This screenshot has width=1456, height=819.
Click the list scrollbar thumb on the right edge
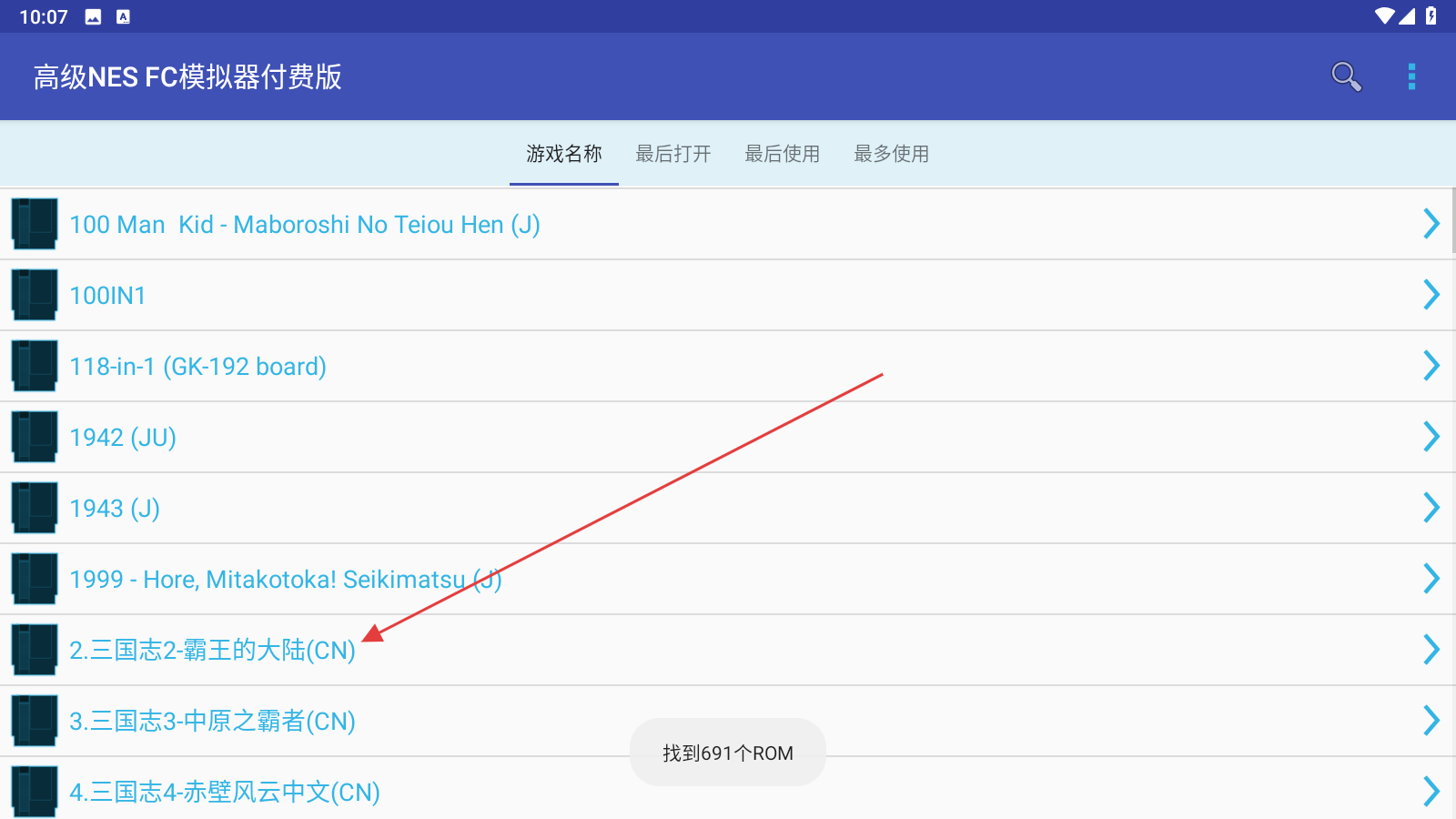pyautogui.click(x=1453, y=220)
